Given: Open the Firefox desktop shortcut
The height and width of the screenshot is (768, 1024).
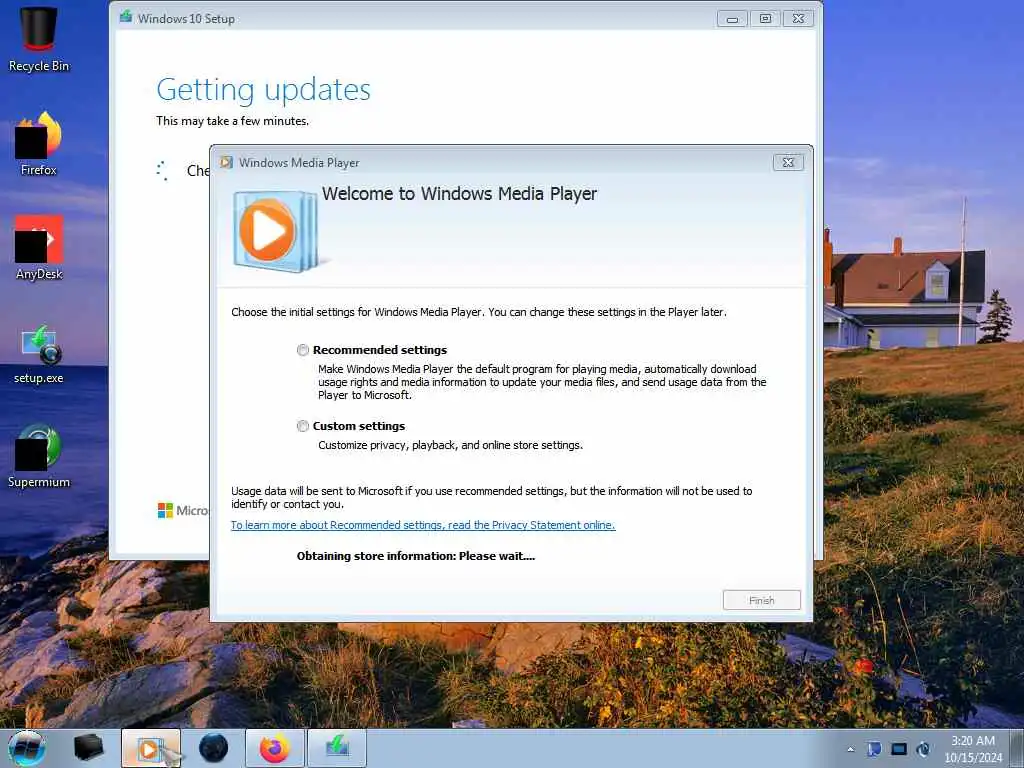Looking at the screenshot, I should (x=39, y=143).
